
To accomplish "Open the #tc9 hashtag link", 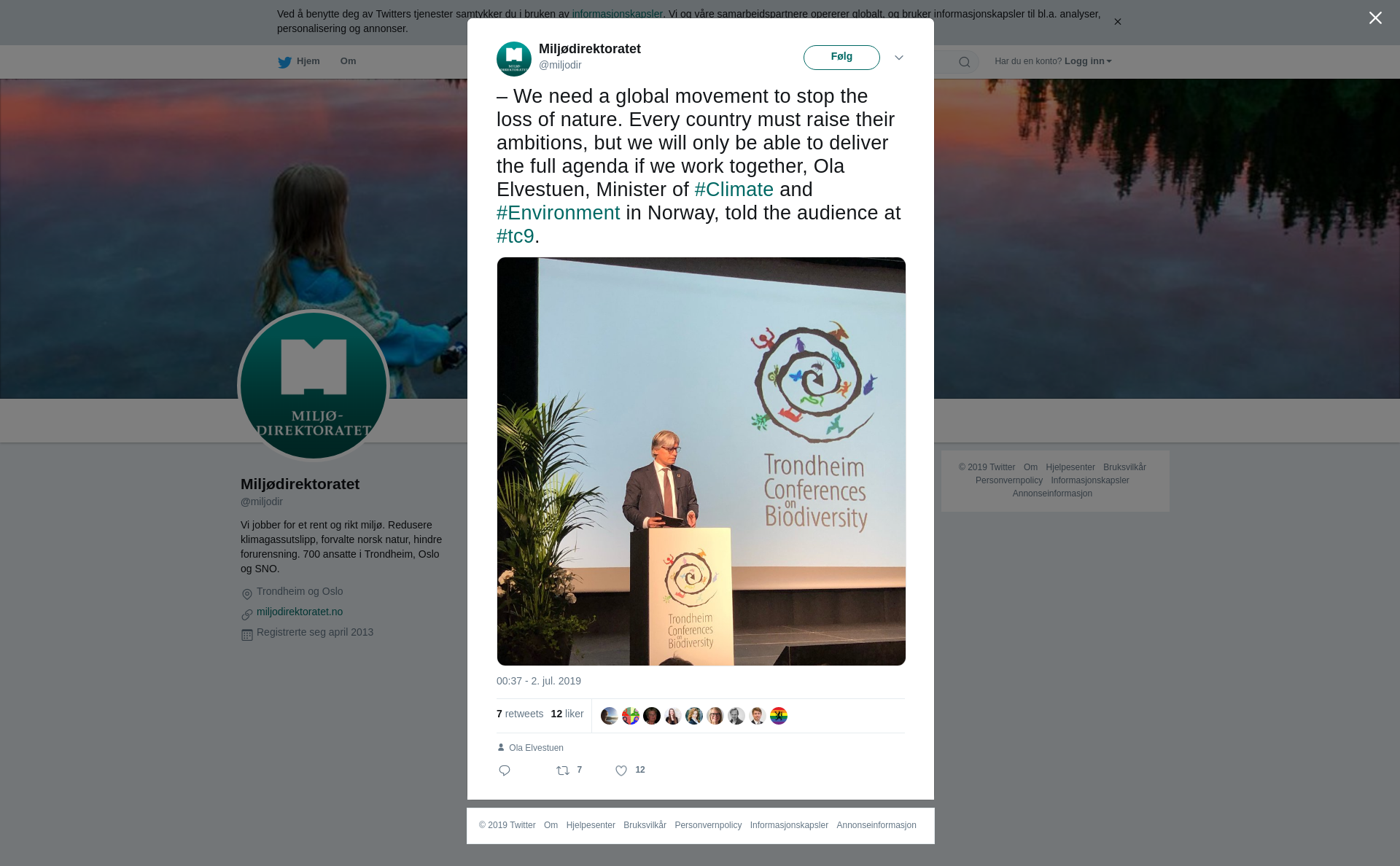I will click(x=516, y=236).
